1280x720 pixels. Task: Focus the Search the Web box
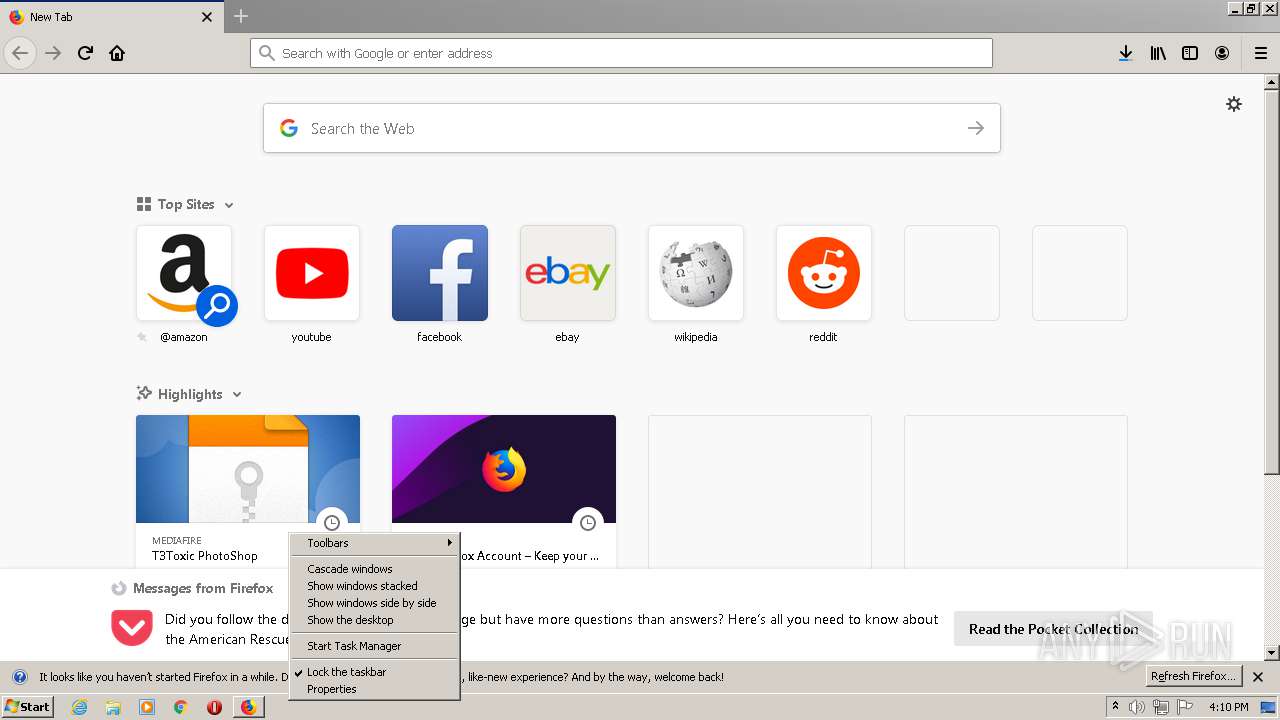pos(632,128)
